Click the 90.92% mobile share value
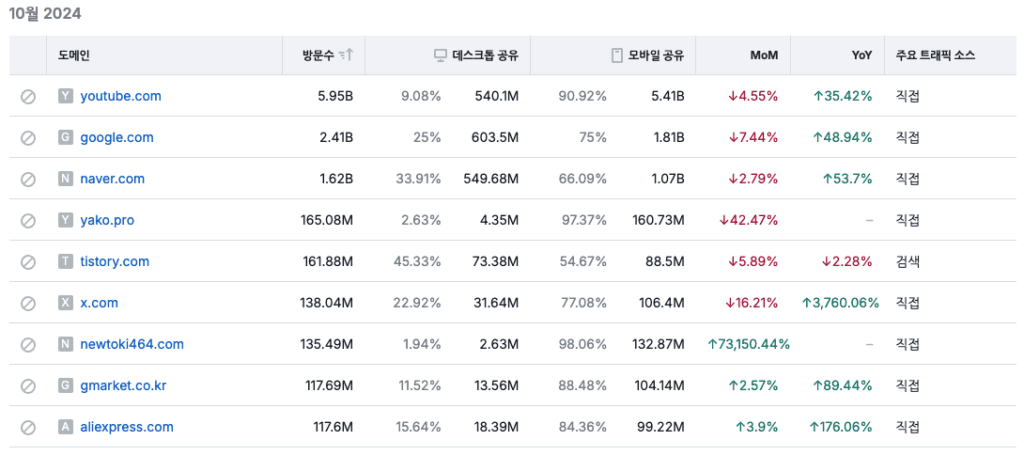 click(583, 97)
